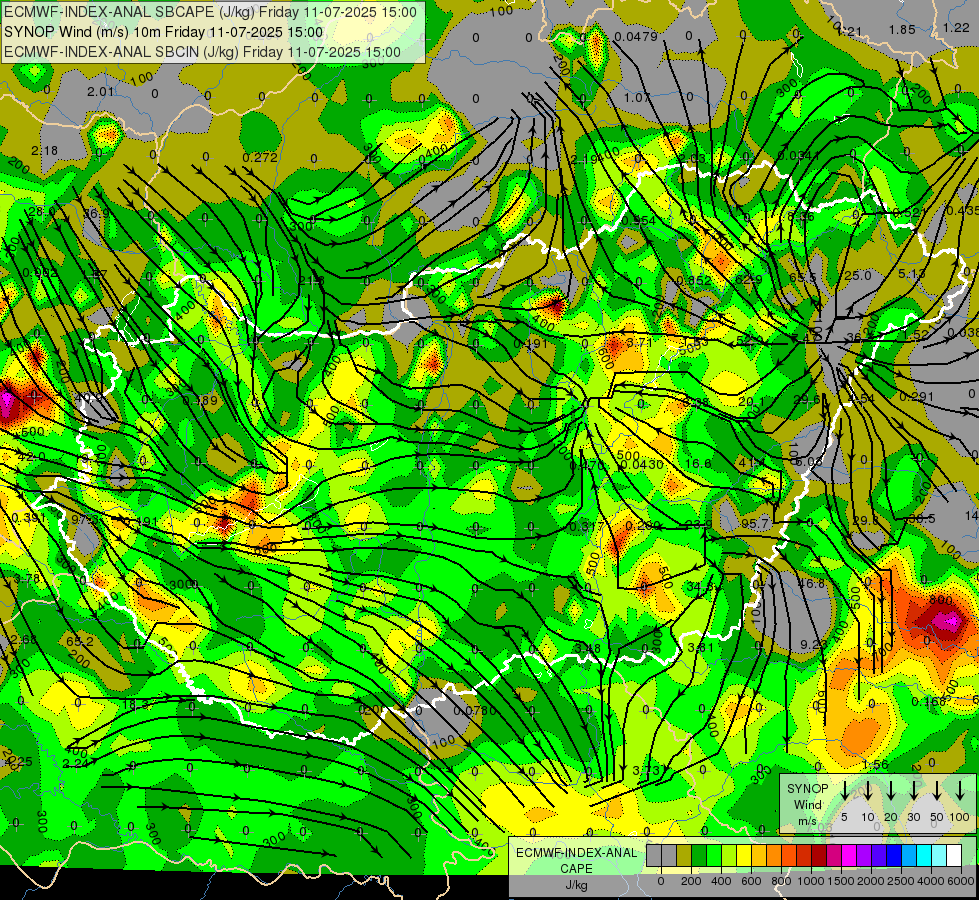Click the map value 0.291
The width and height of the screenshot is (979, 900).
[x=917, y=396]
